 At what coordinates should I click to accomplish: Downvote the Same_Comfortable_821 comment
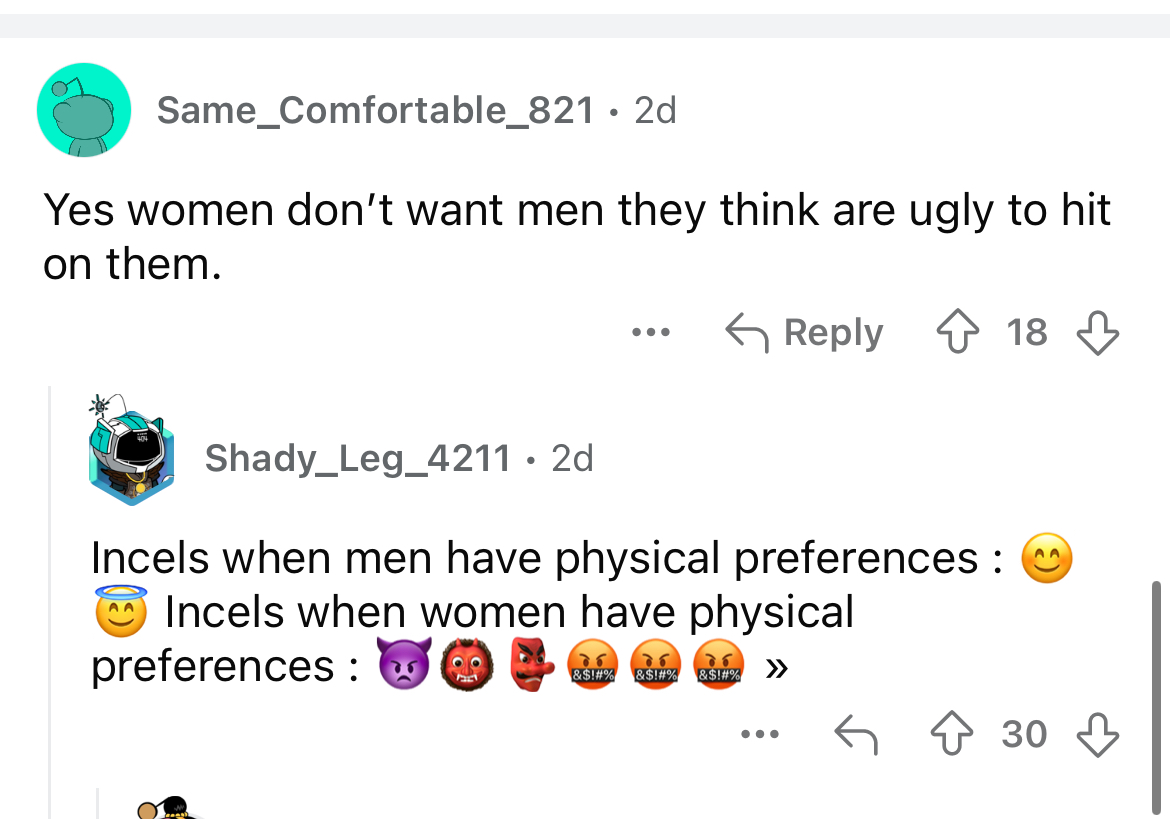click(1097, 332)
